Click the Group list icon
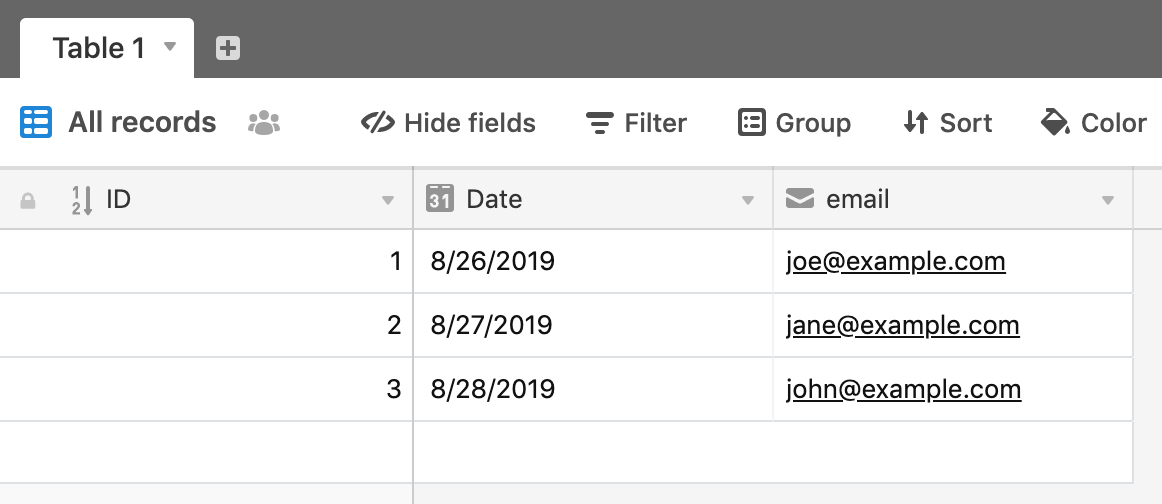This screenshot has width=1162, height=504. tap(751, 122)
